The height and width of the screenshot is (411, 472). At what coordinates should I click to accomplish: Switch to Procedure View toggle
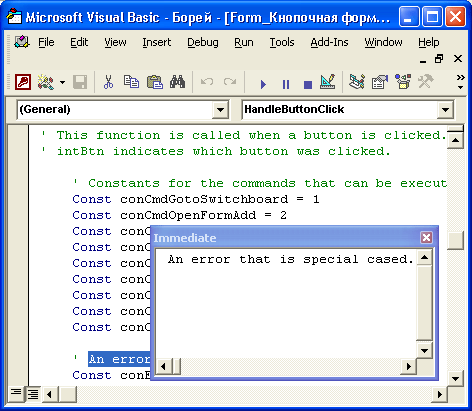coord(16,394)
